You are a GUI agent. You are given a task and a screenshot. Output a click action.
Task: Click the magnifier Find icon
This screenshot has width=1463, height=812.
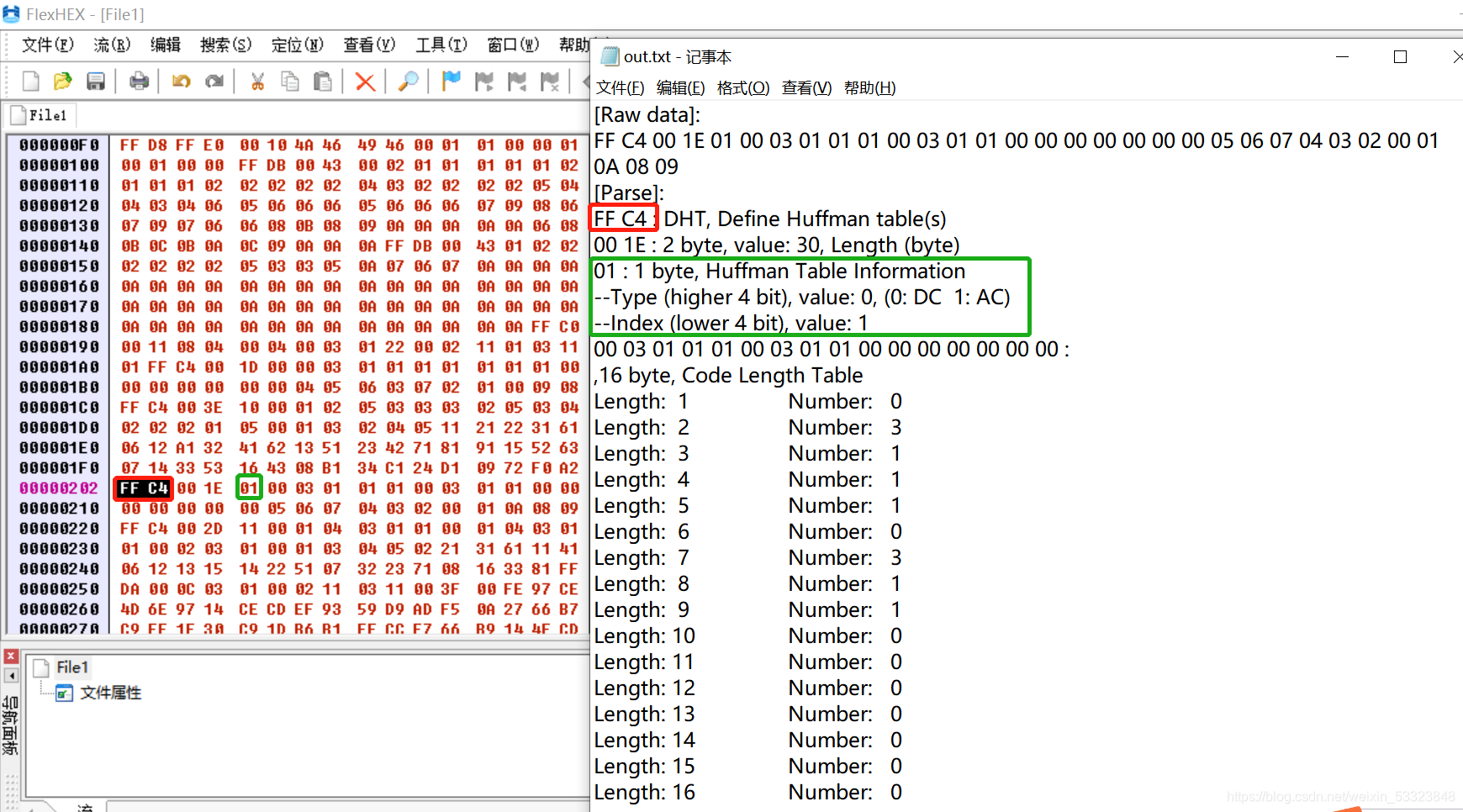409,81
